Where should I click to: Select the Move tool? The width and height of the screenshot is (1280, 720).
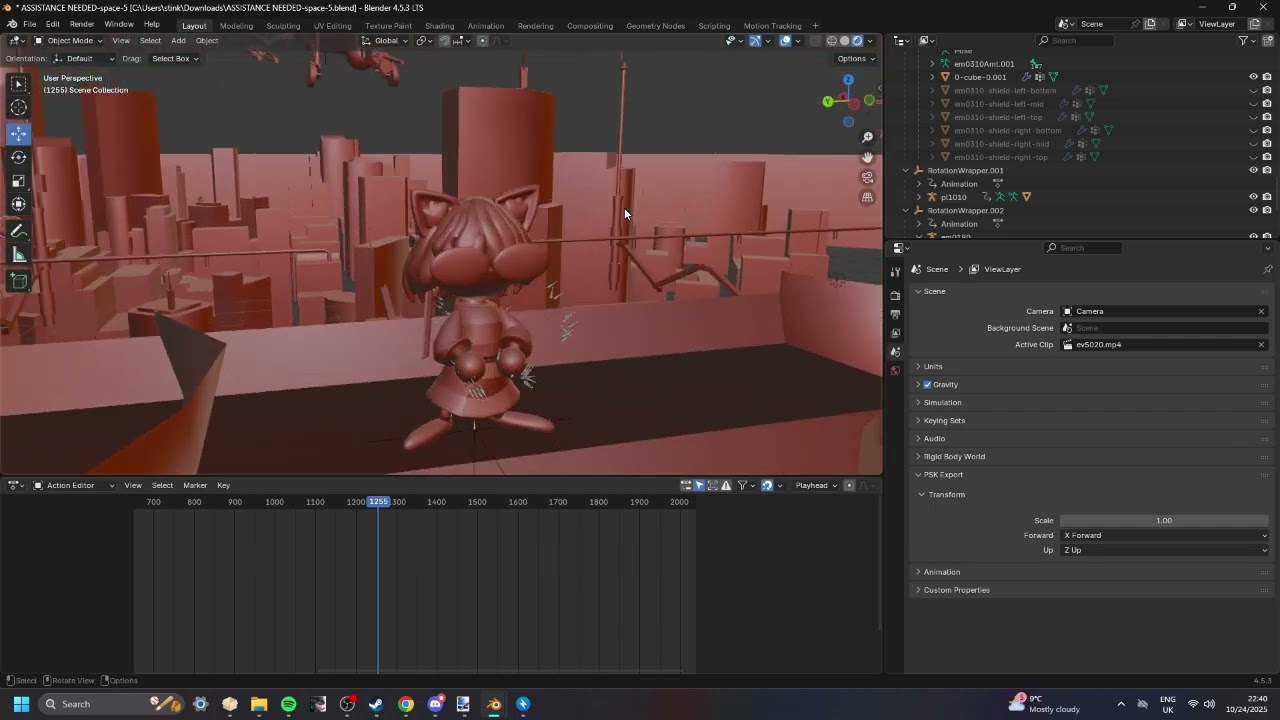click(19, 134)
